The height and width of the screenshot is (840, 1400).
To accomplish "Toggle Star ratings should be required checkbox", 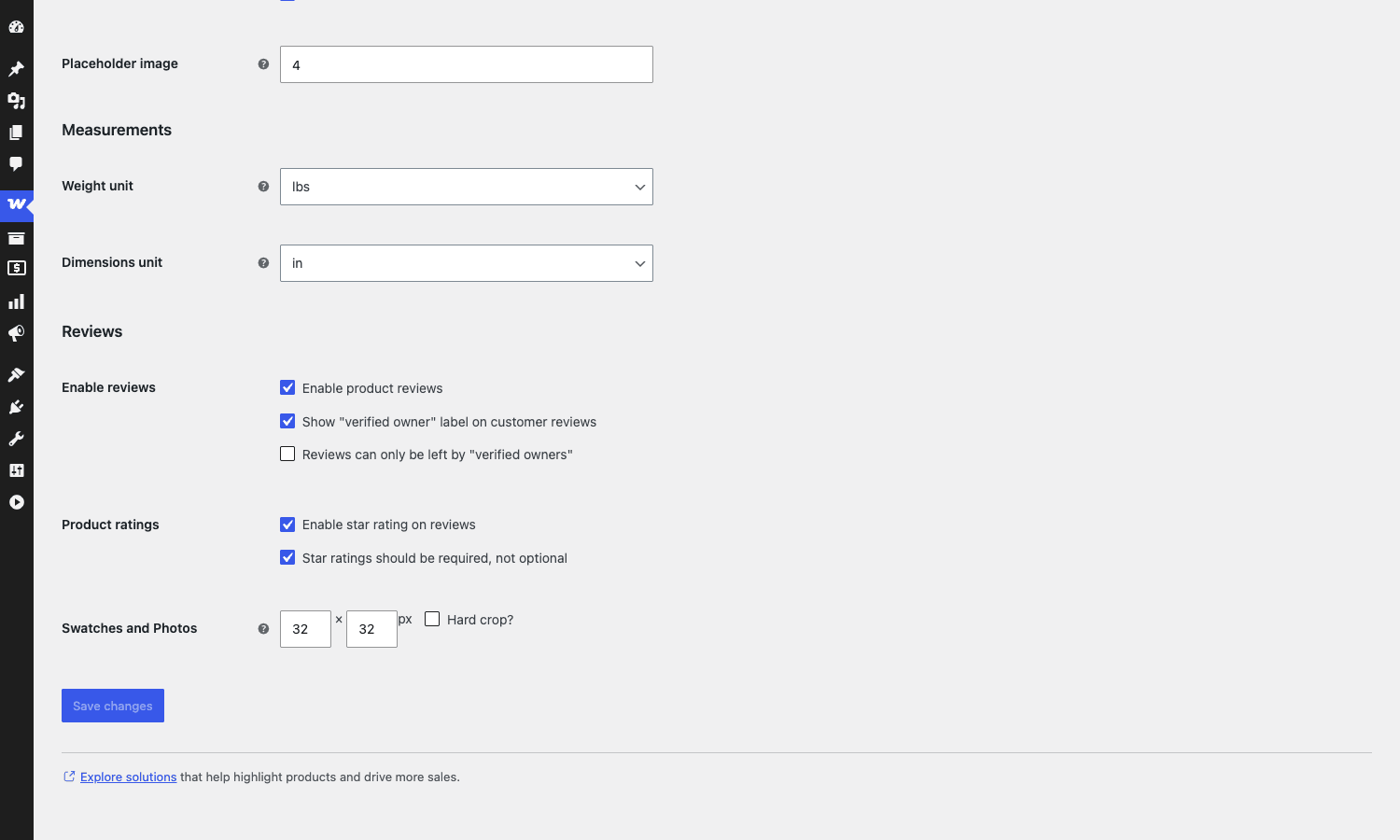I will pyautogui.click(x=287, y=557).
